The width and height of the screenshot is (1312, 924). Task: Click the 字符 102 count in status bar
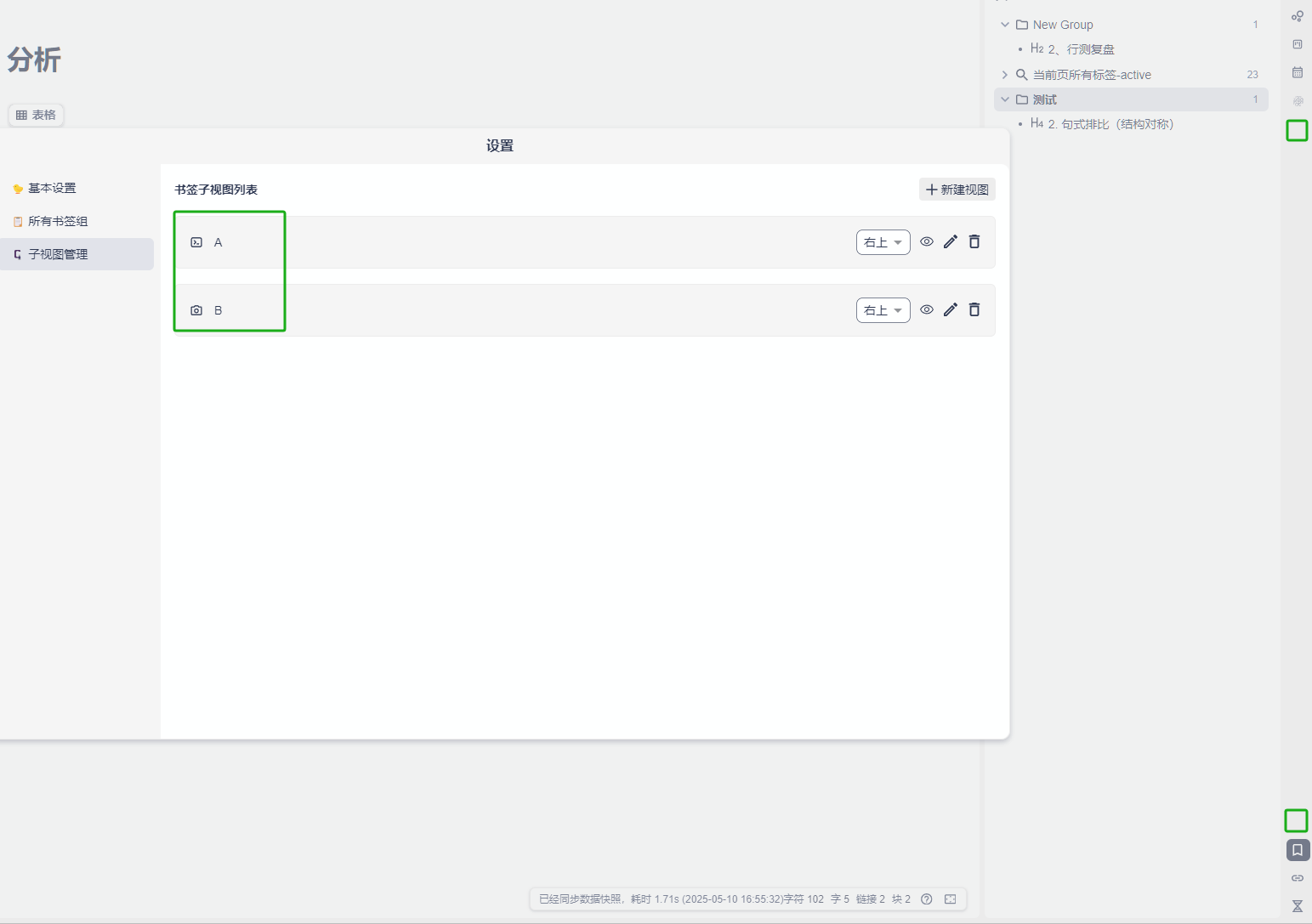[x=804, y=899]
